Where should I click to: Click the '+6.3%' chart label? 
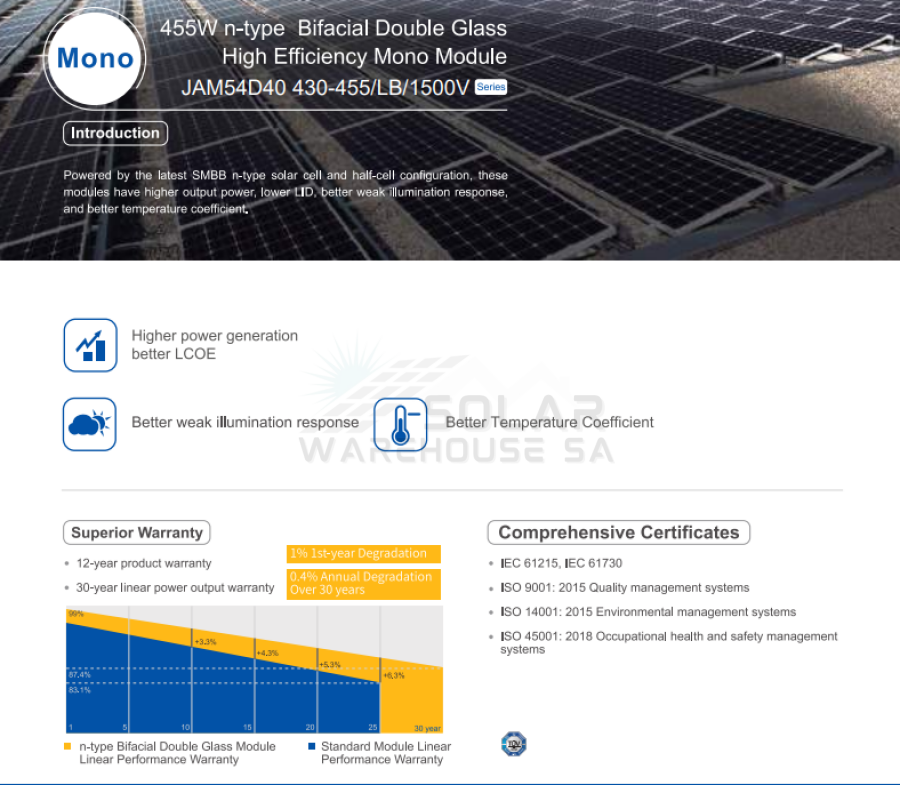point(394,675)
